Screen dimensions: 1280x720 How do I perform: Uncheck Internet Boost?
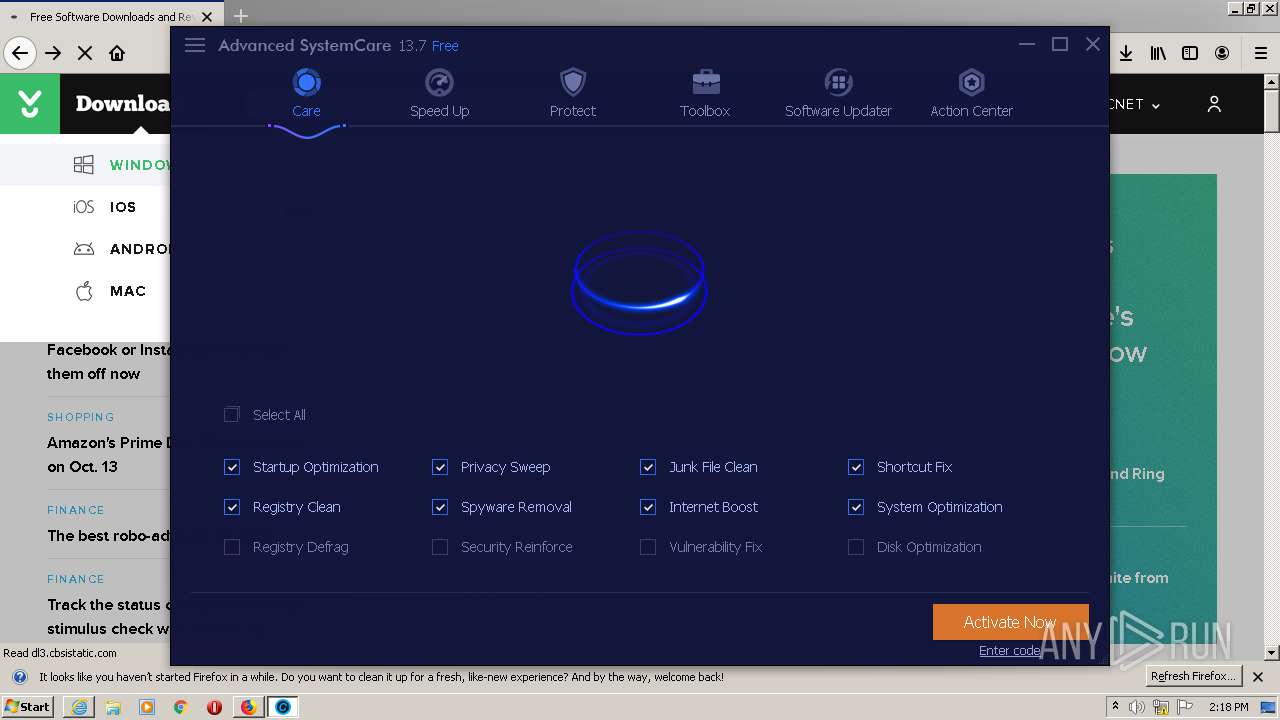pos(648,507)
